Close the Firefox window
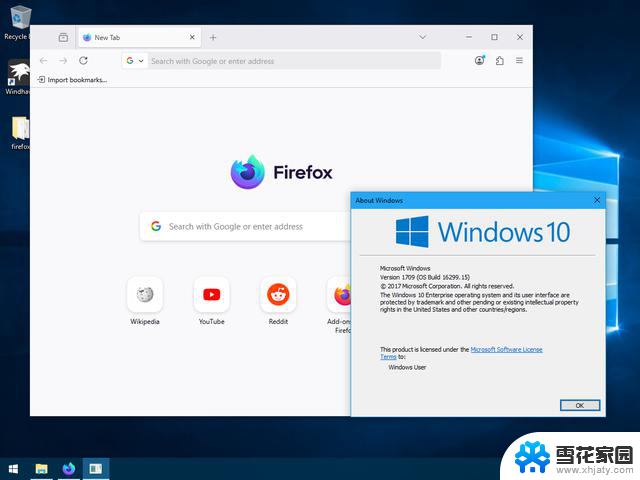Image resolution: width=640 pixels, height=480 pixels. [x=520, y=37]
